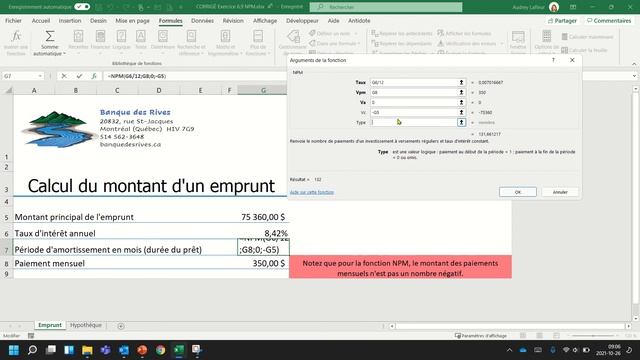Open the Texte functions library
Image resolution: width=640 pixels, height=360 pixels.
[140, 42]
